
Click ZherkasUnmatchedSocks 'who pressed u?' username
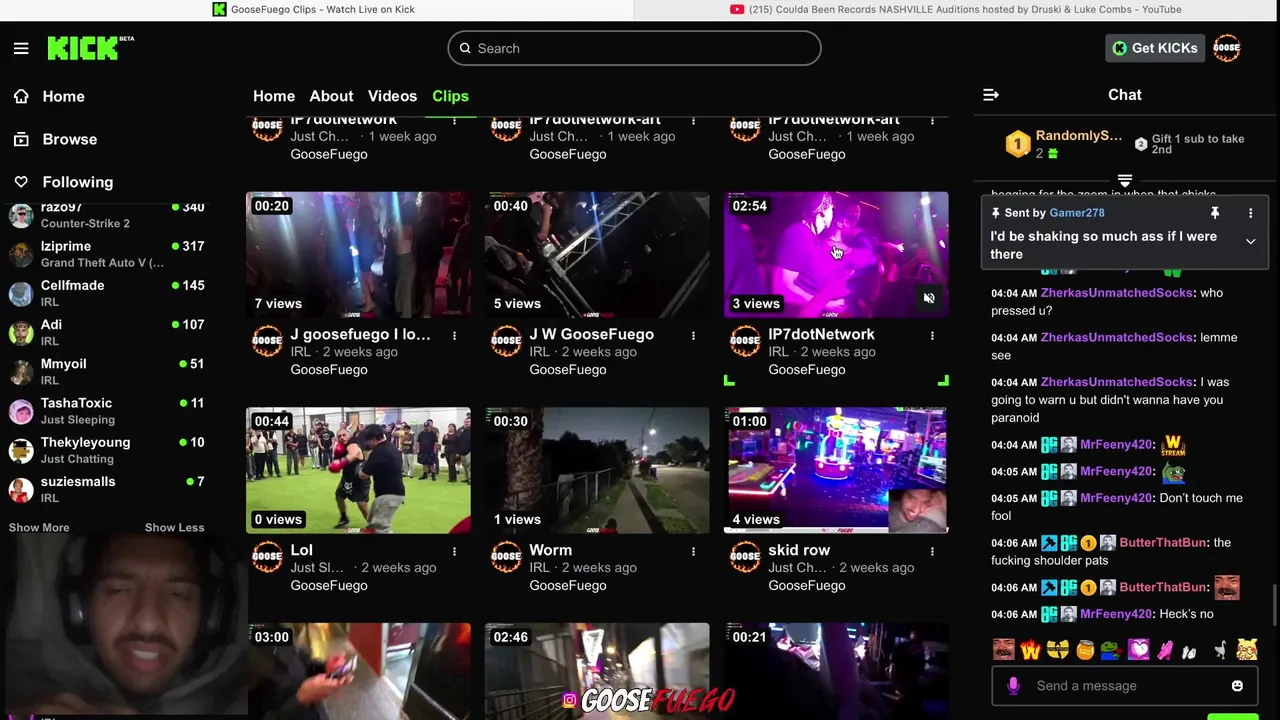tap(1116, 293)
